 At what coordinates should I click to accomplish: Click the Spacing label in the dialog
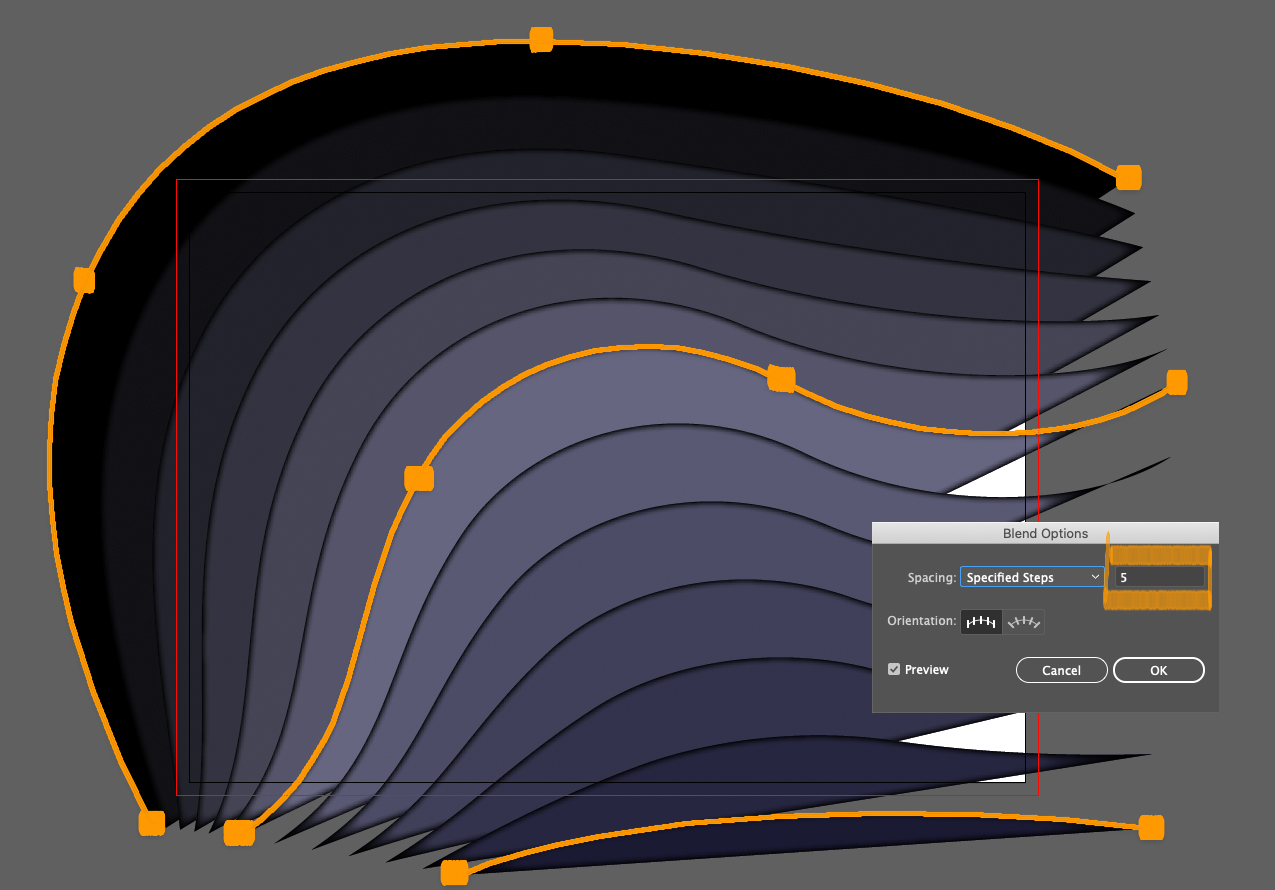(932, 577)
